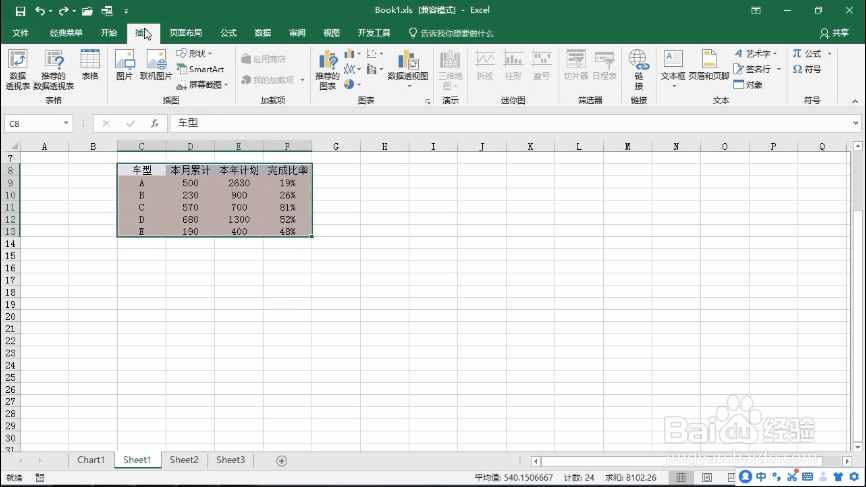Select the cell showing 81%
The width and height of the screenshot is (866, 487).
(x=287, y=207)
